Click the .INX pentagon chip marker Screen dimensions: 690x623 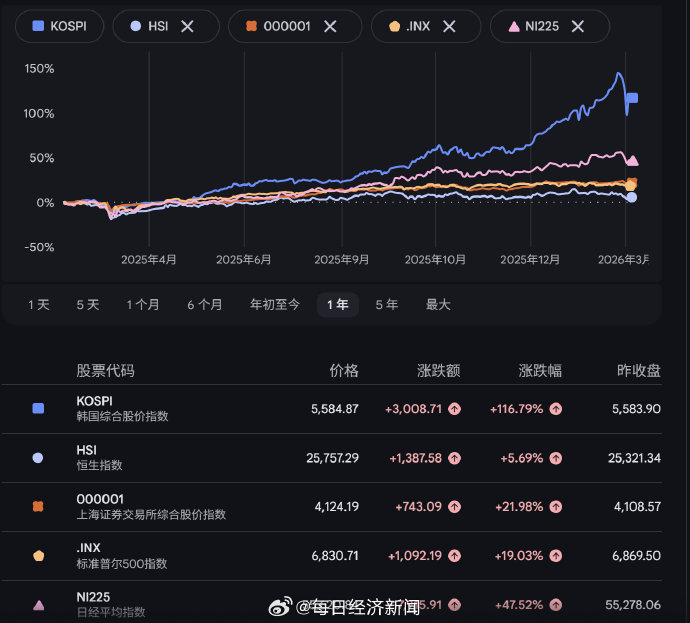[x=394, y=26]
